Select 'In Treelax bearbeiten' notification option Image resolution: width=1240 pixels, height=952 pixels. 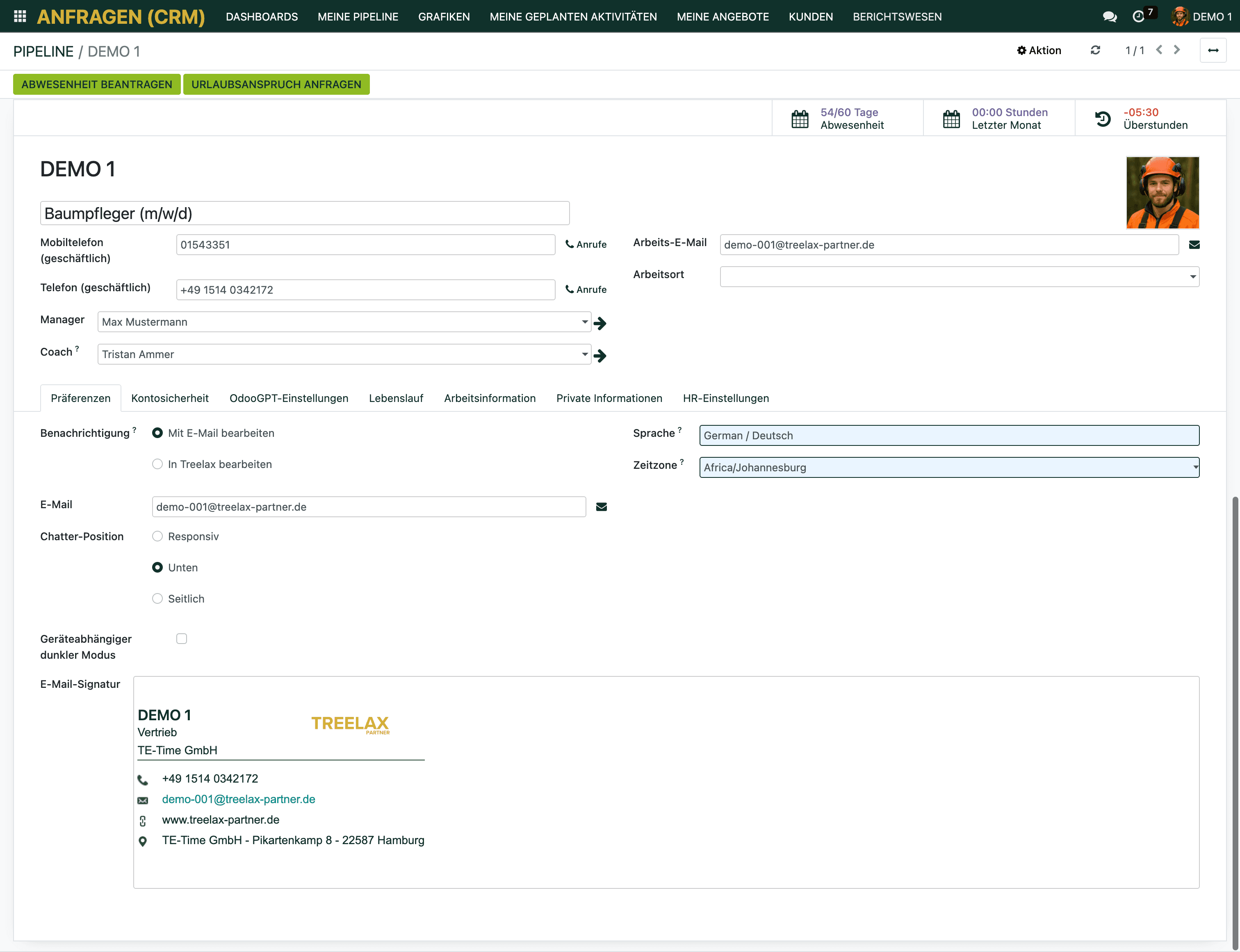[157, 464]
